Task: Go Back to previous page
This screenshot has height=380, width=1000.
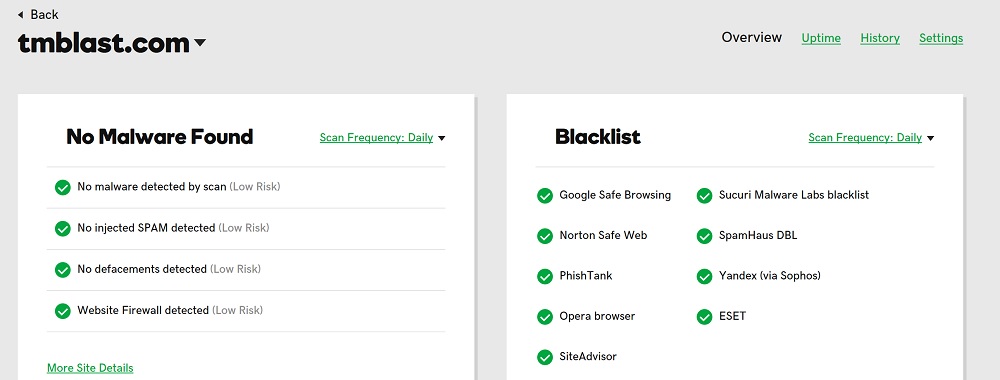Action: click(38, 15)
